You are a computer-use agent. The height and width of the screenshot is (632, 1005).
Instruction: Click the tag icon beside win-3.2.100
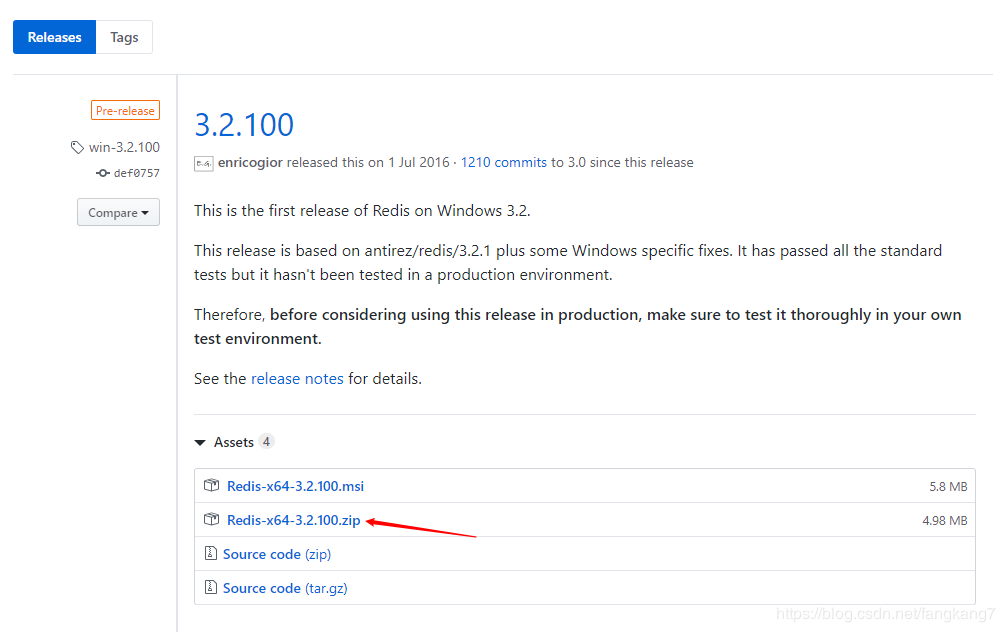click(77, 147)
